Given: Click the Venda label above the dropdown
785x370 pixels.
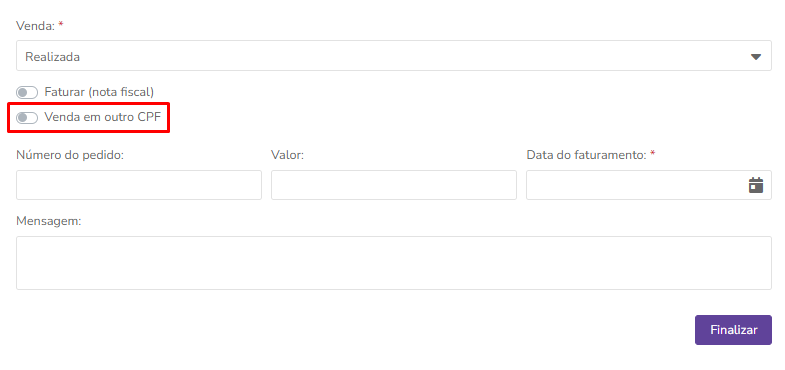Looking at the screenshot, I should pyautogui.click(x=36, y=26).
